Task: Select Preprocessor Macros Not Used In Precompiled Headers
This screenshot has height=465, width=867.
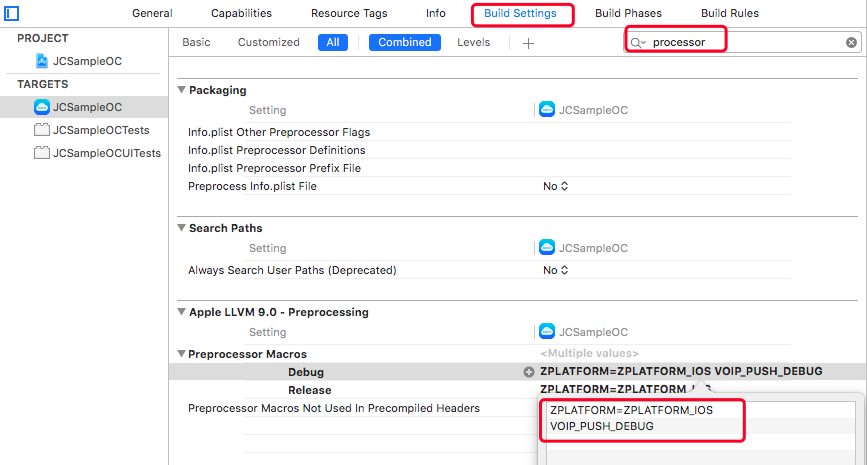Action: 334,409
